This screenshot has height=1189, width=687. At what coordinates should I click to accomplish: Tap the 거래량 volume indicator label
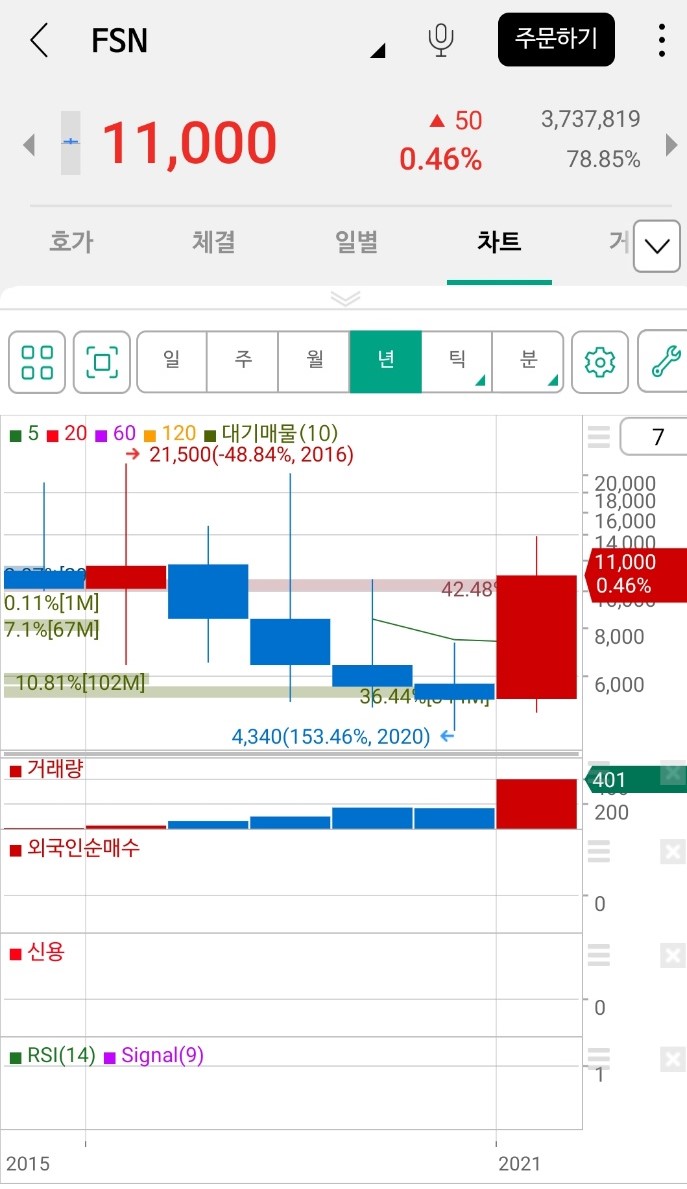pyautogui.click(x=46, y=769)
